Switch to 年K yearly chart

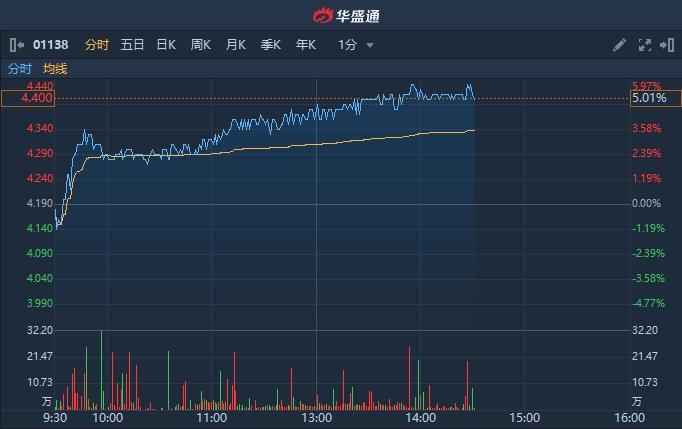pyautogui.click(x=305, y=45)
